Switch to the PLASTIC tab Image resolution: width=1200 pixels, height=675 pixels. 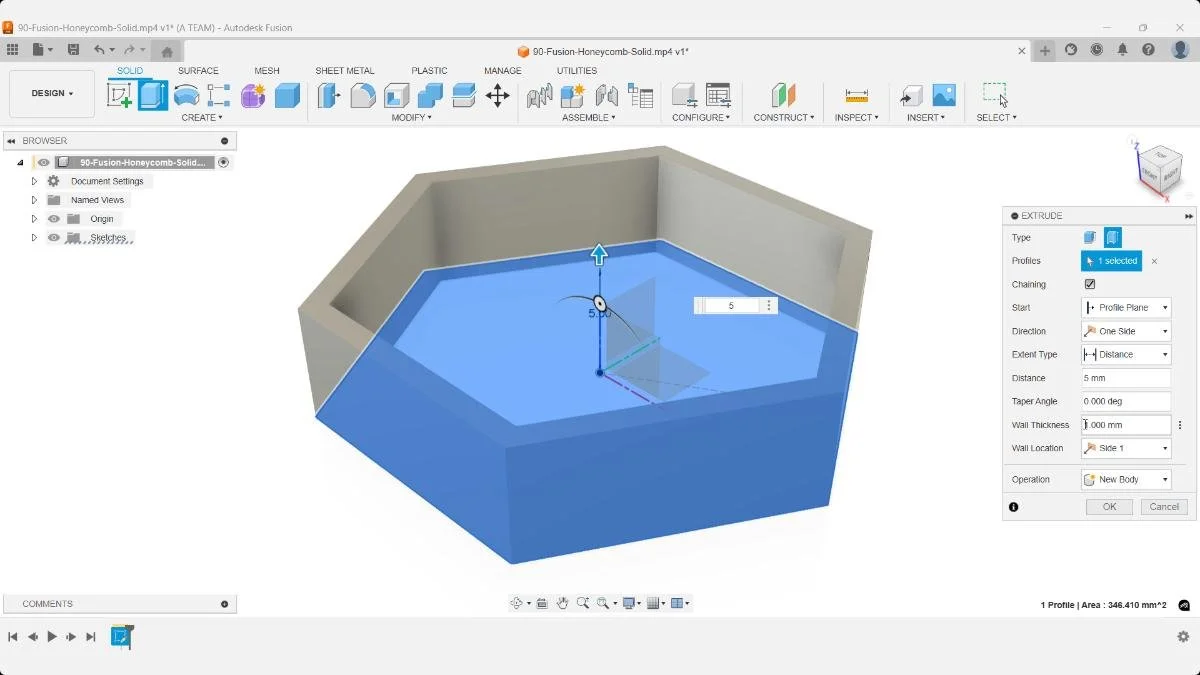pyautogui.click(x=429, y=71)
